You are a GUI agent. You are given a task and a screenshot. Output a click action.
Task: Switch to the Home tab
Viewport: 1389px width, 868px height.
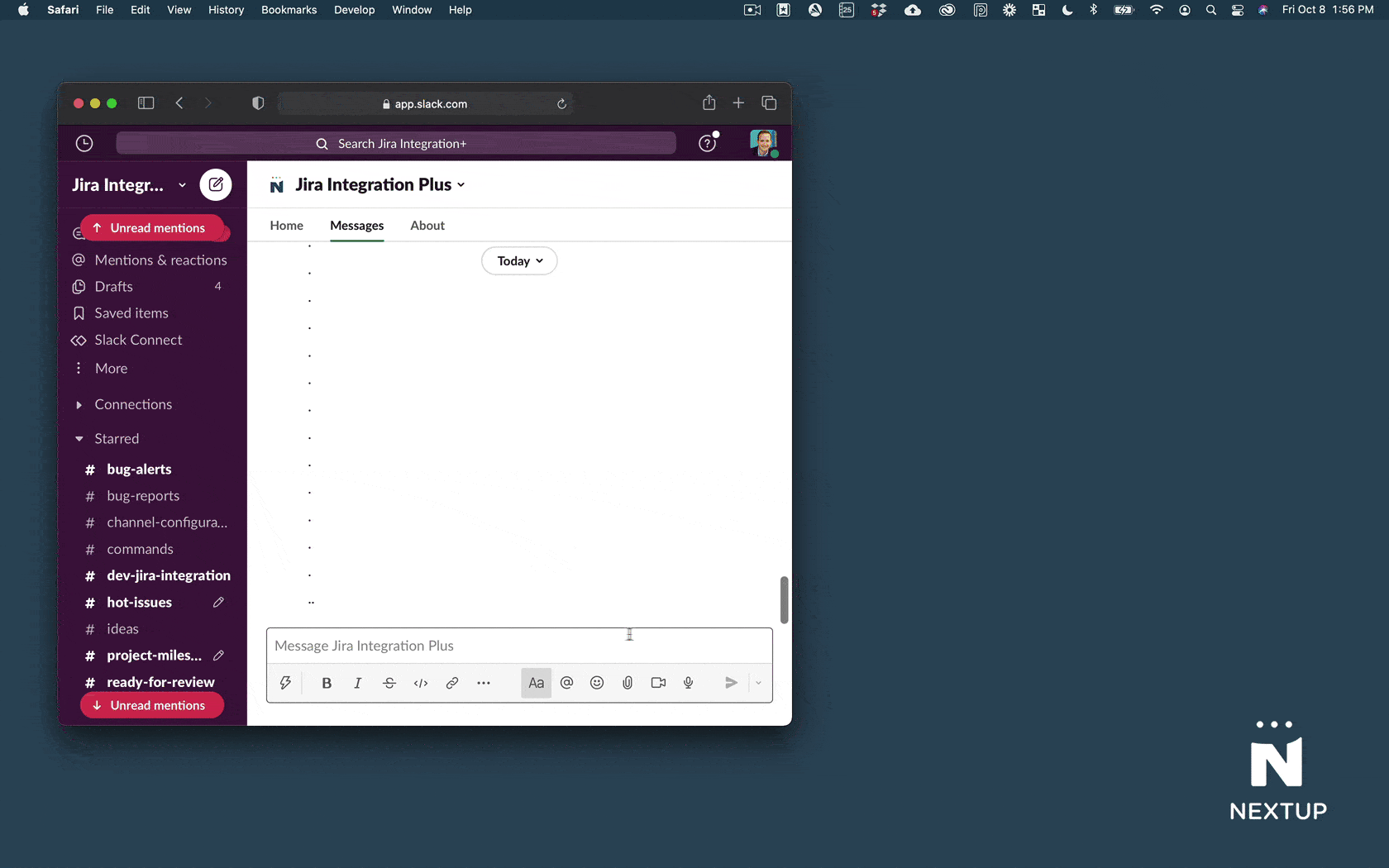(287, 226)
